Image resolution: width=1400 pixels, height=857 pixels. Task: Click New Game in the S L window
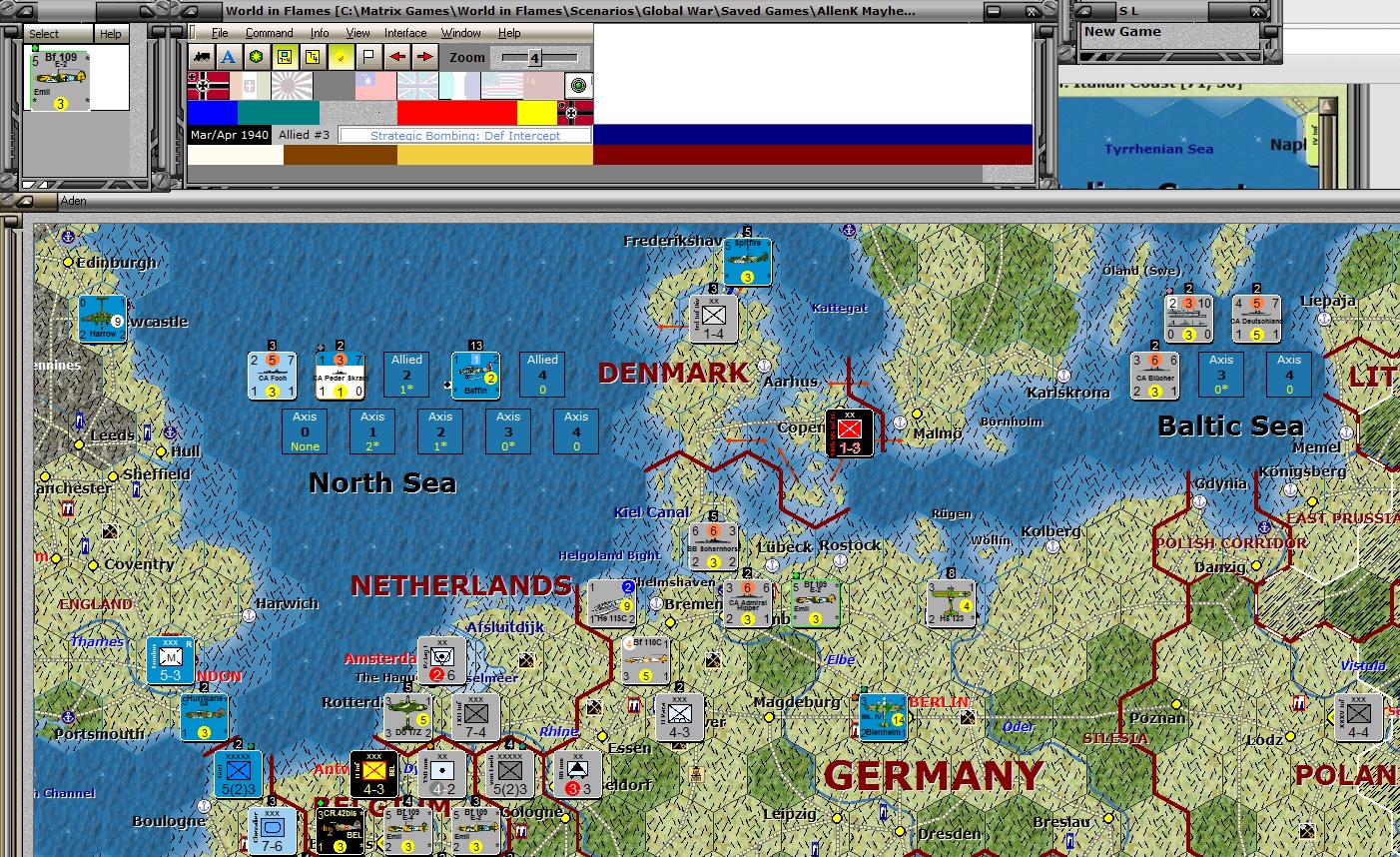point(1122,32)
